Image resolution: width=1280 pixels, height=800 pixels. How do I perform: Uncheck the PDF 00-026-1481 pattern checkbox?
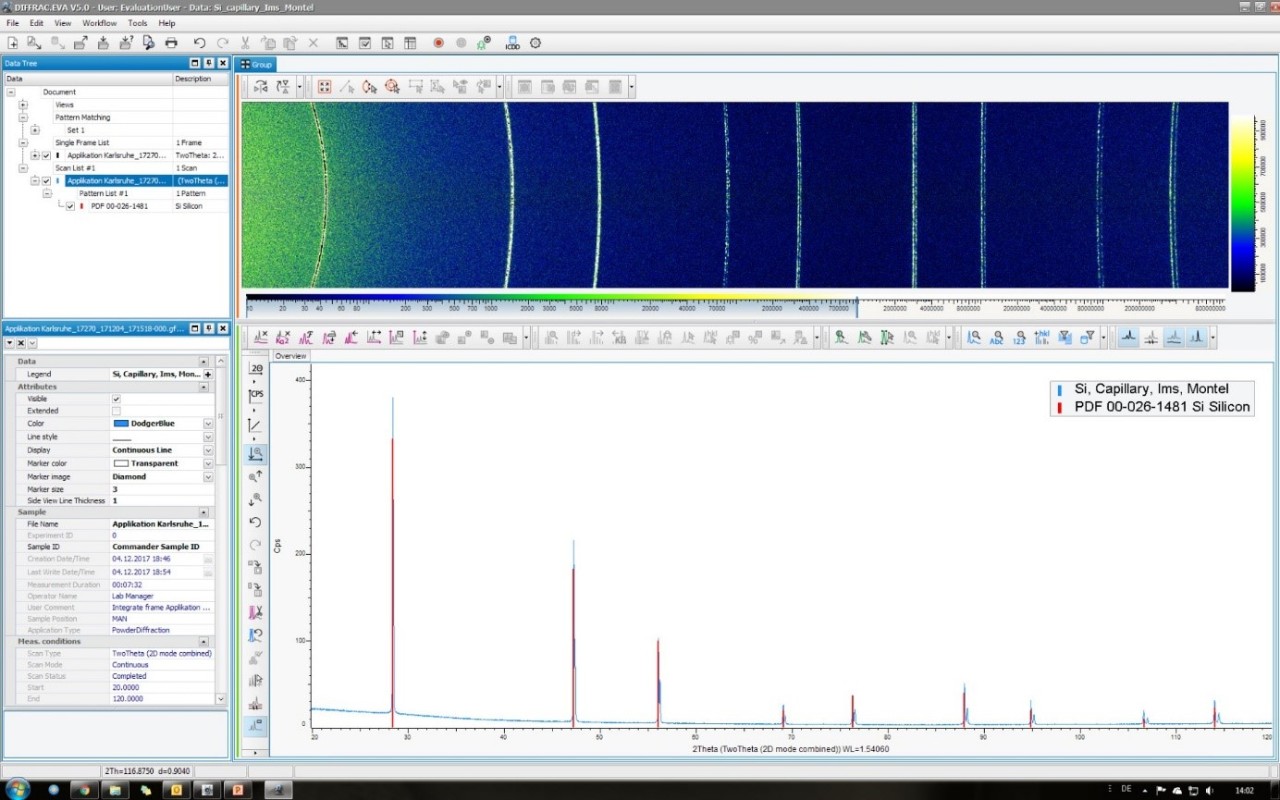click(x=70, y=206)
